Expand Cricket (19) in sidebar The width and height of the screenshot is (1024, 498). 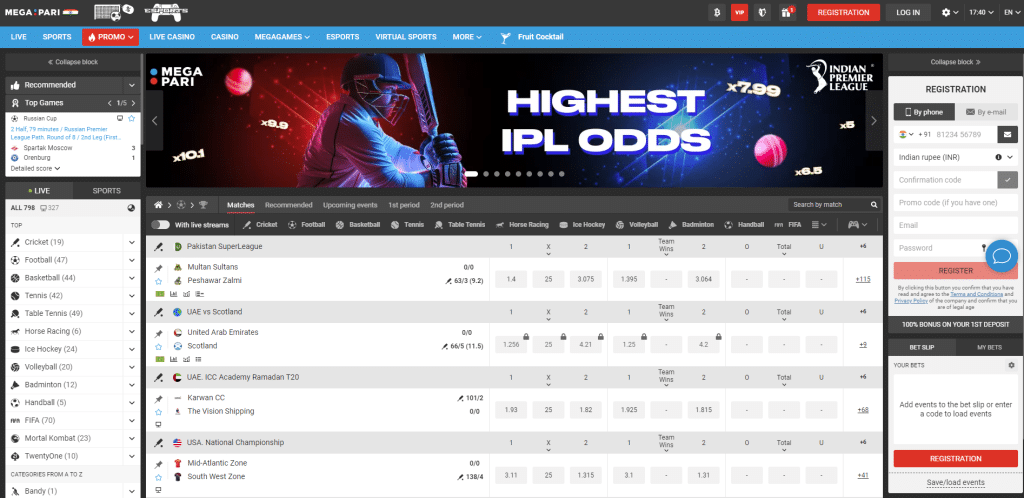pos(131,242)
